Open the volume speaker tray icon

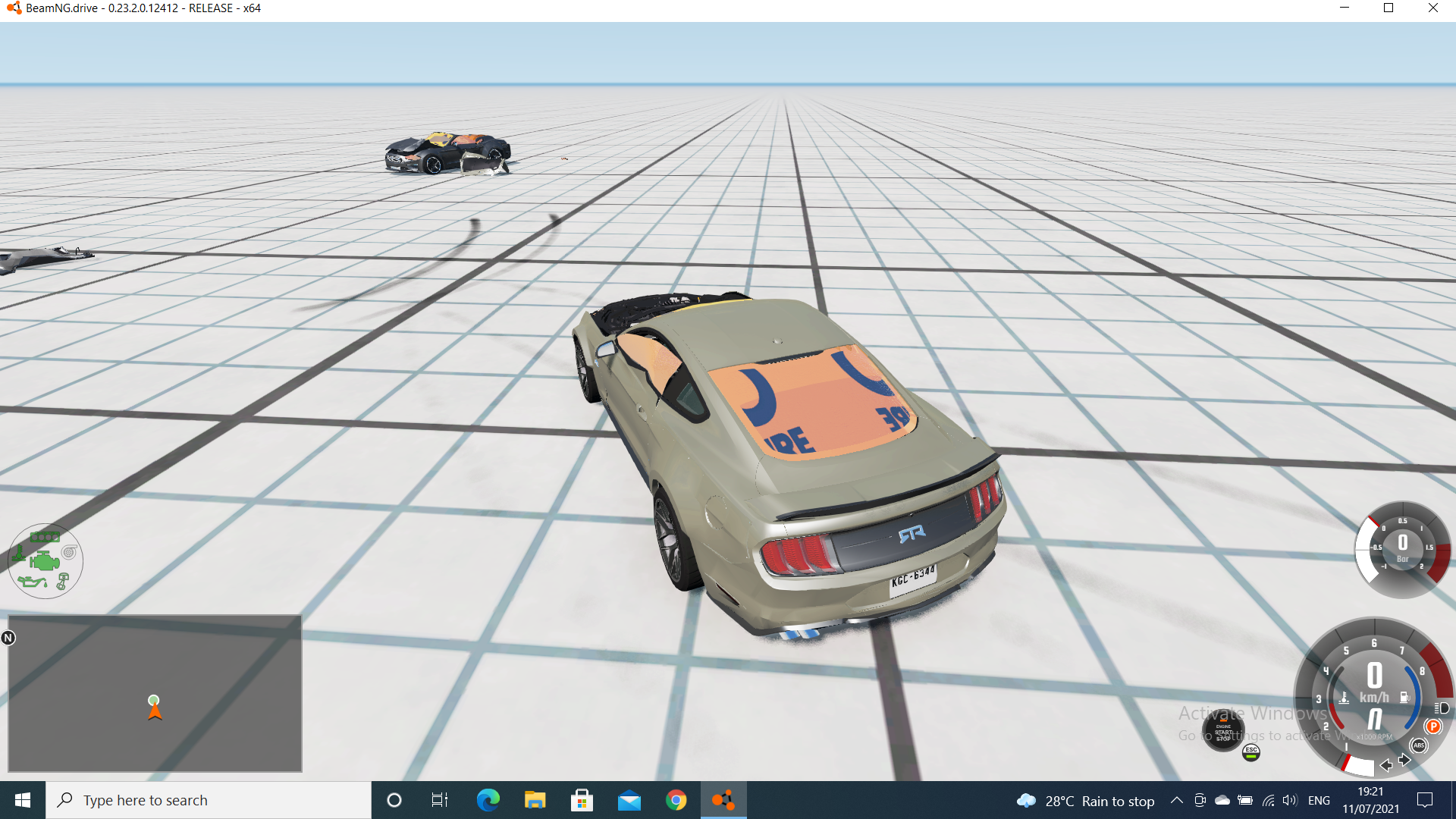(x=1290, y=800)
